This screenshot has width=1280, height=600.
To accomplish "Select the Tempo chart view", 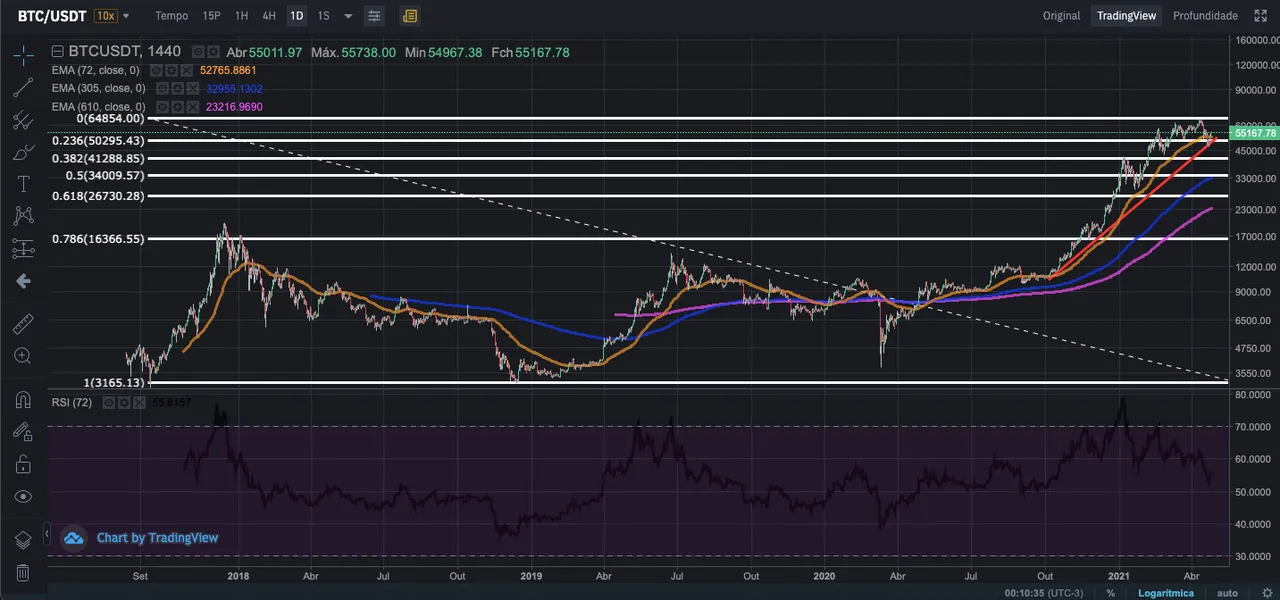I will point(171,16).
